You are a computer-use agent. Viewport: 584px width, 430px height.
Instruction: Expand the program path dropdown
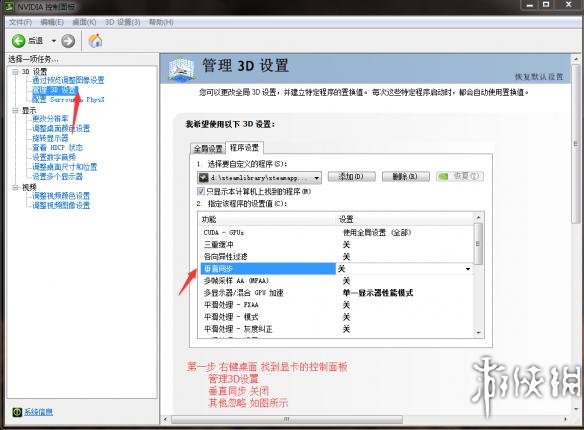[317, 178]
